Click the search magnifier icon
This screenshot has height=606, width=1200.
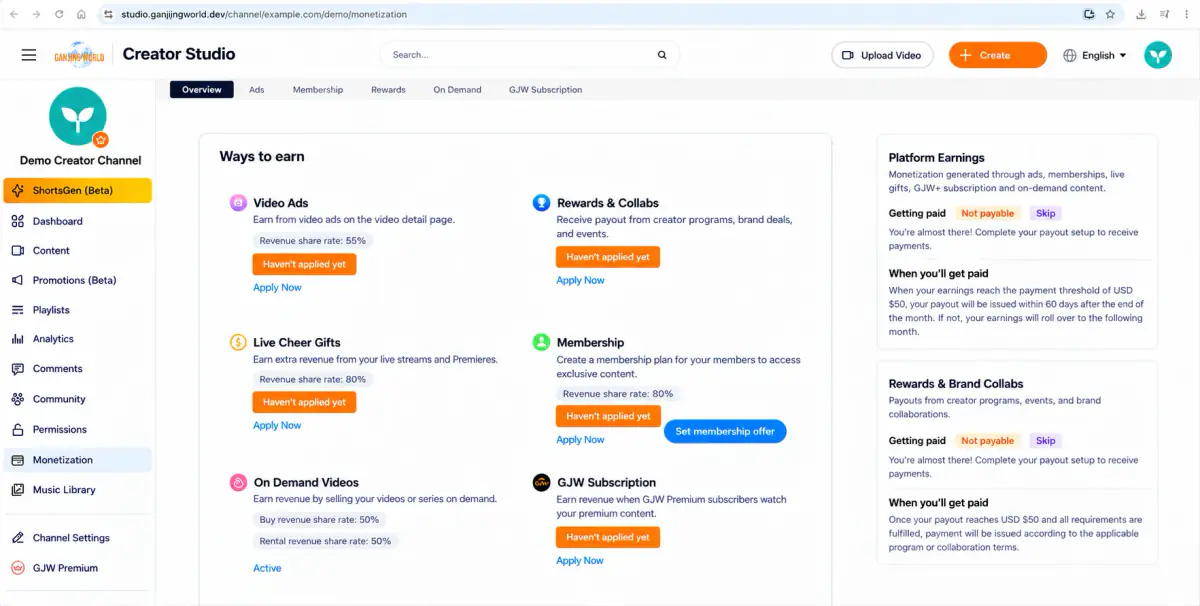coord(662,55)
